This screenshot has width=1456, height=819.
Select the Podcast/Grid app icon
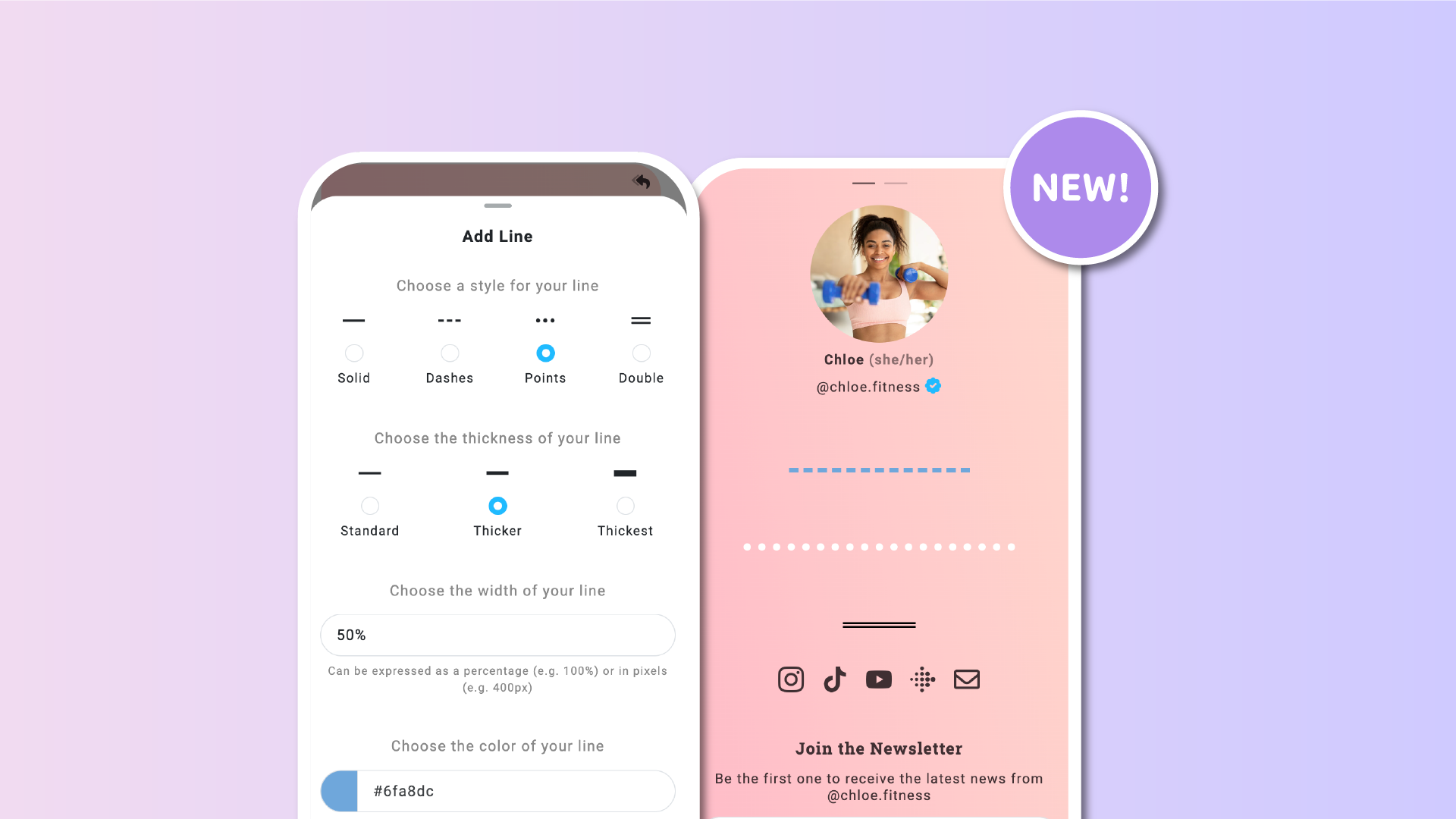(x=922, y=679)
